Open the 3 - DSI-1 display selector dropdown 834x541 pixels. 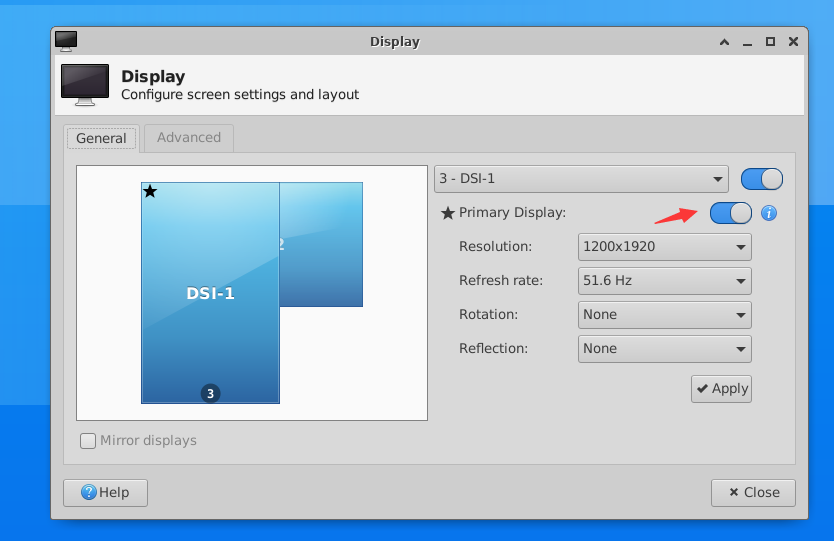[581, 179]
